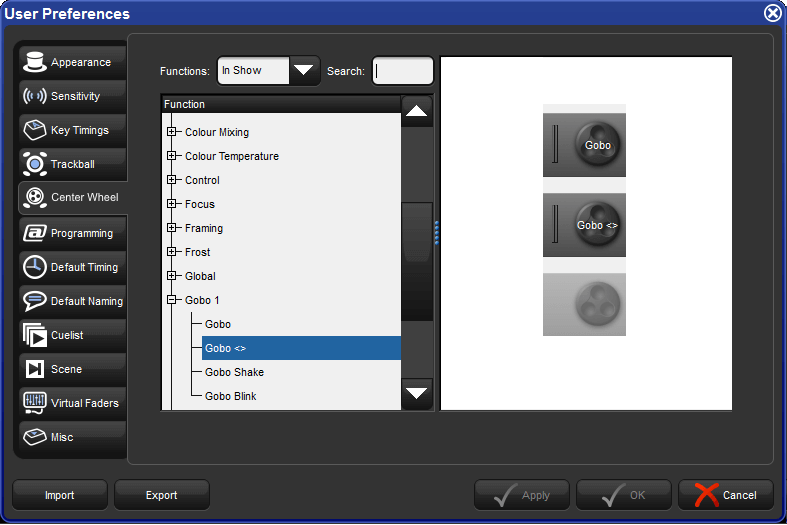The height and width of the screenshot is (525, 787).
Task: Click the red X on the Cancel button
Action: click(707, 495)
